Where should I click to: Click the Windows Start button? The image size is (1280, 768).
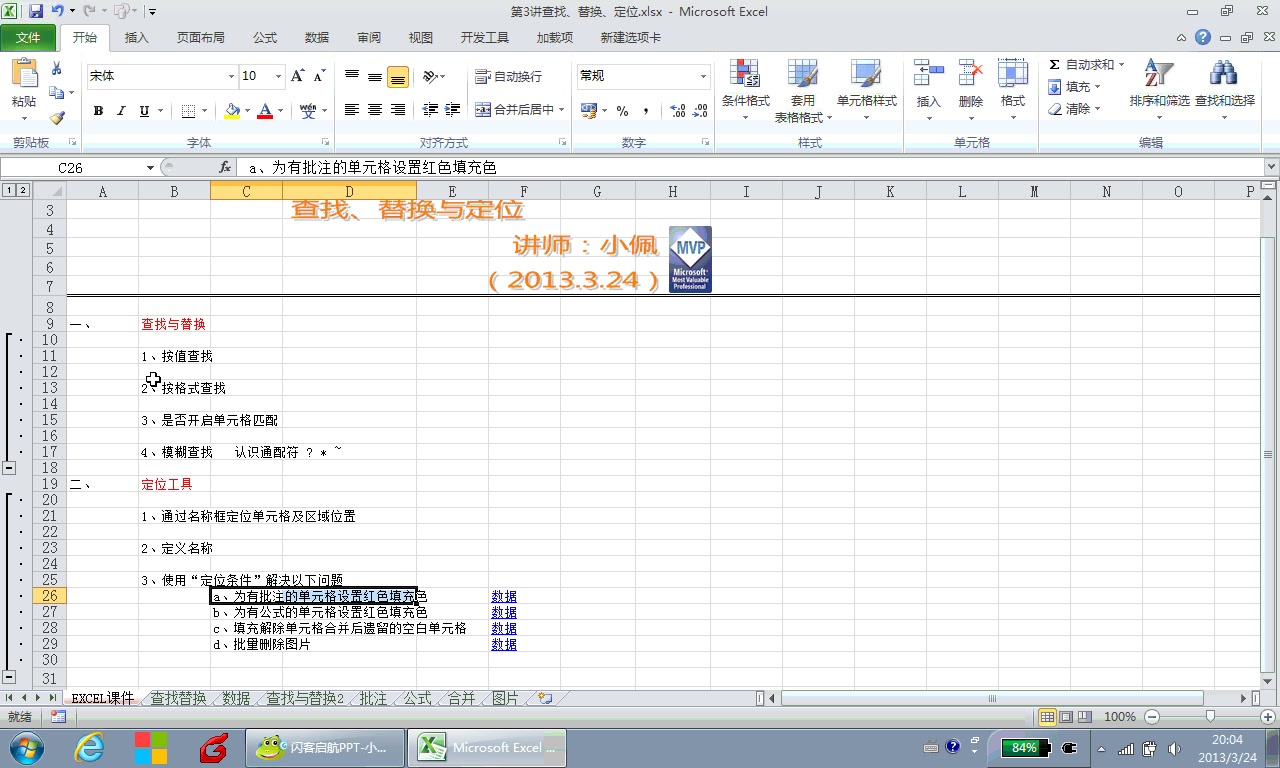(x=25, y=747)
